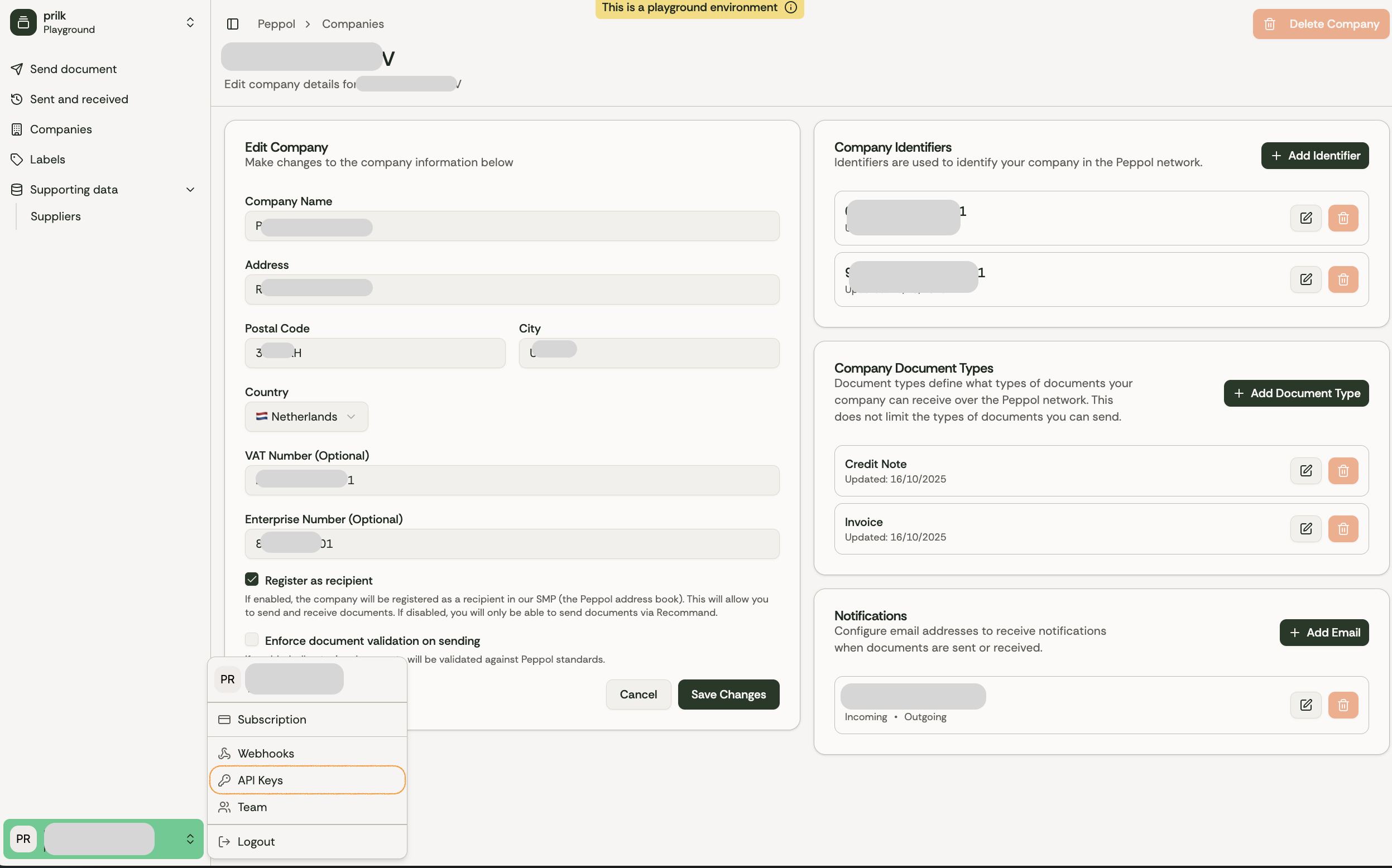Screen dimensions: 1392x868
Task: Delete the notification email entry
Action: 1343,705
